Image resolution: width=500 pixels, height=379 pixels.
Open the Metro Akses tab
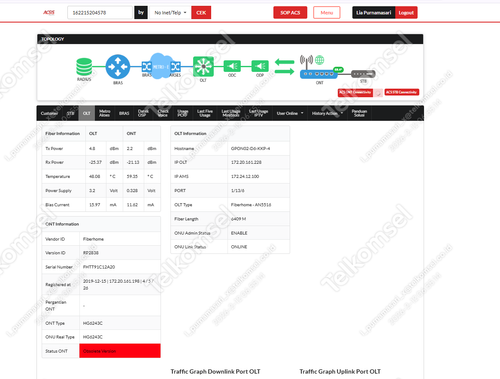(105, 113)
